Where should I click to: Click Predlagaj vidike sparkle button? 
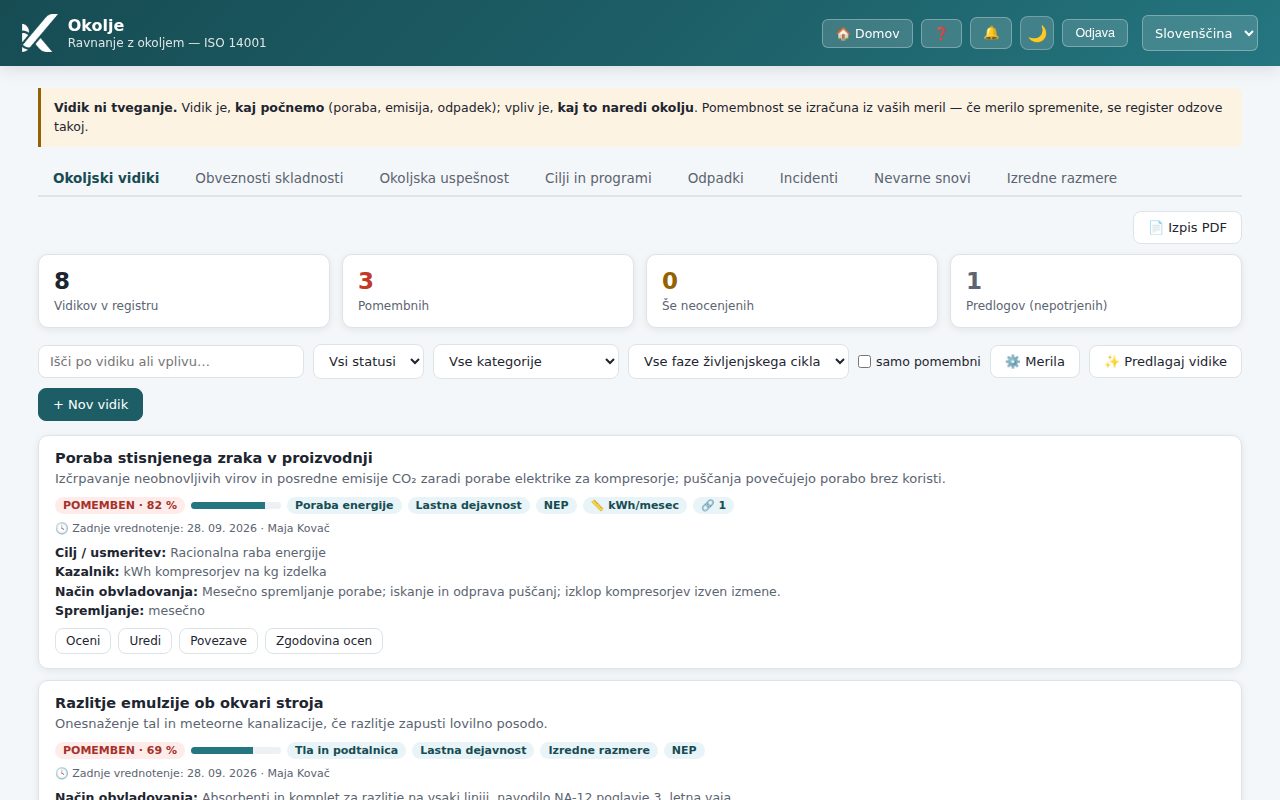tap(1165, 361)
